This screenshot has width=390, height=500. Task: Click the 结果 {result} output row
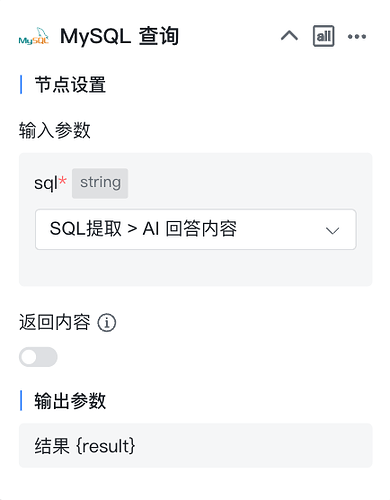pos(196,446)
